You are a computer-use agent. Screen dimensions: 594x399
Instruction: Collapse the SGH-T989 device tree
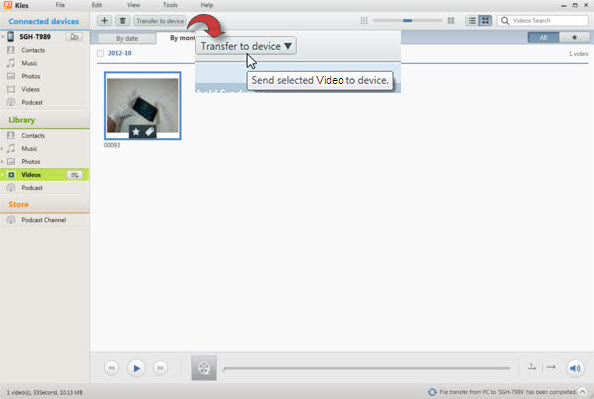point(3,37)
